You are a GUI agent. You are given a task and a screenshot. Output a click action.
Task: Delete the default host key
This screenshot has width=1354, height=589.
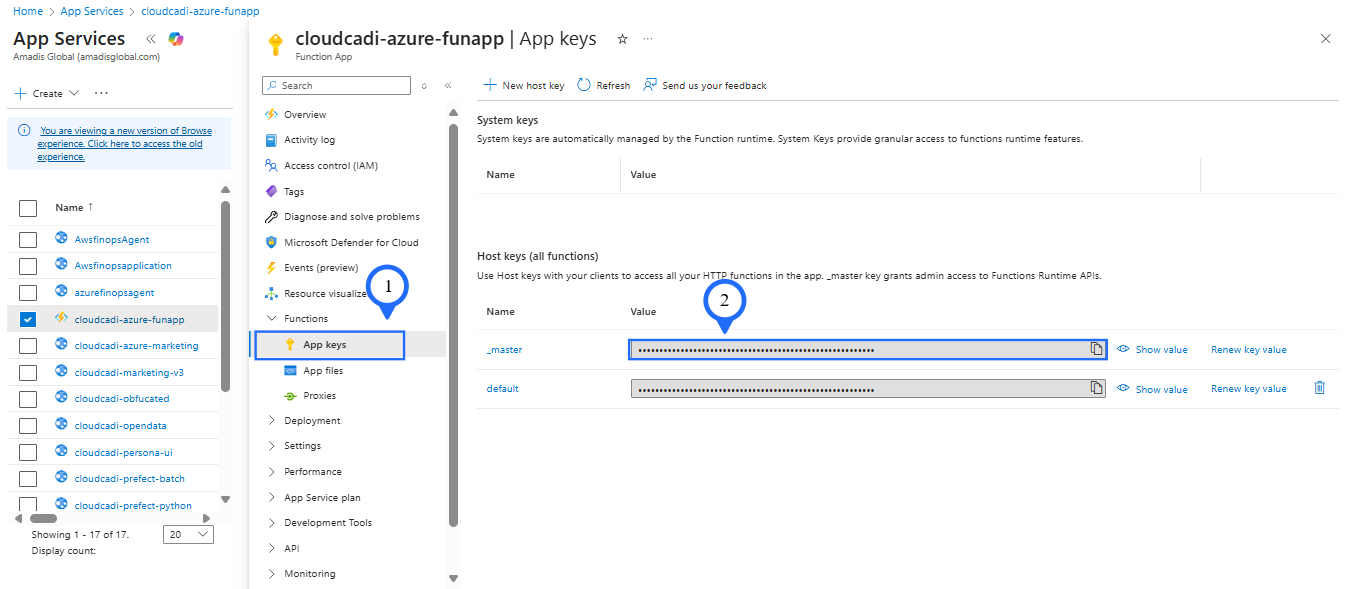click(x=1319, y=388)
